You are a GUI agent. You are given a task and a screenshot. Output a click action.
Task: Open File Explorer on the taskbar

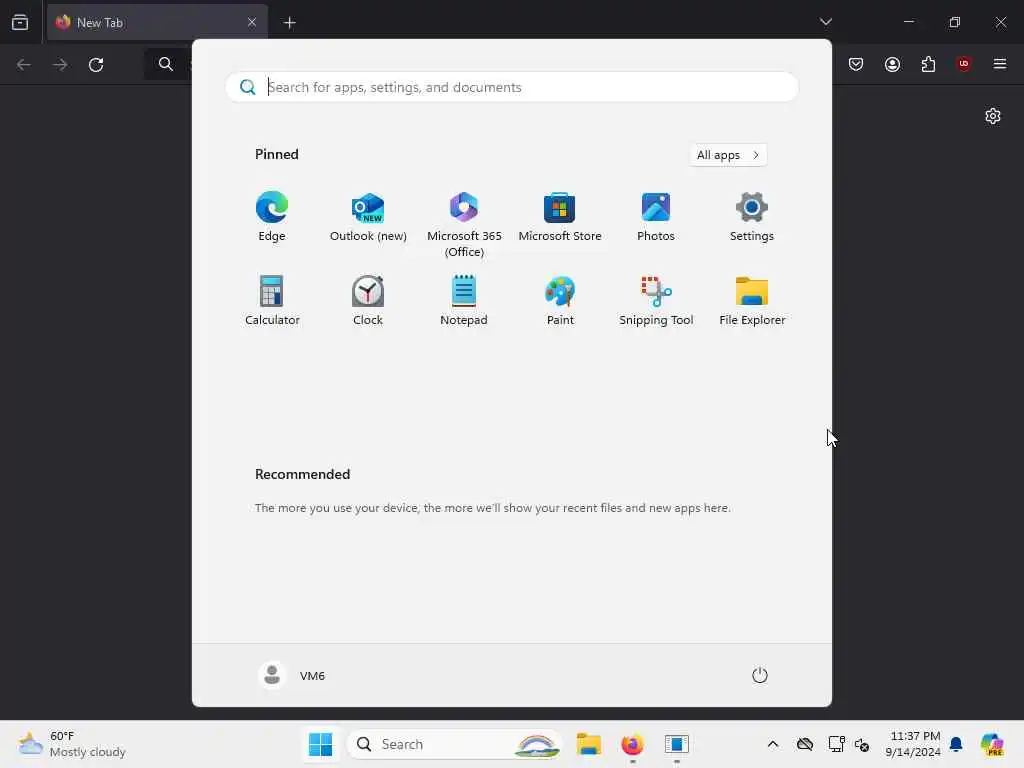(x=588, y=744)
